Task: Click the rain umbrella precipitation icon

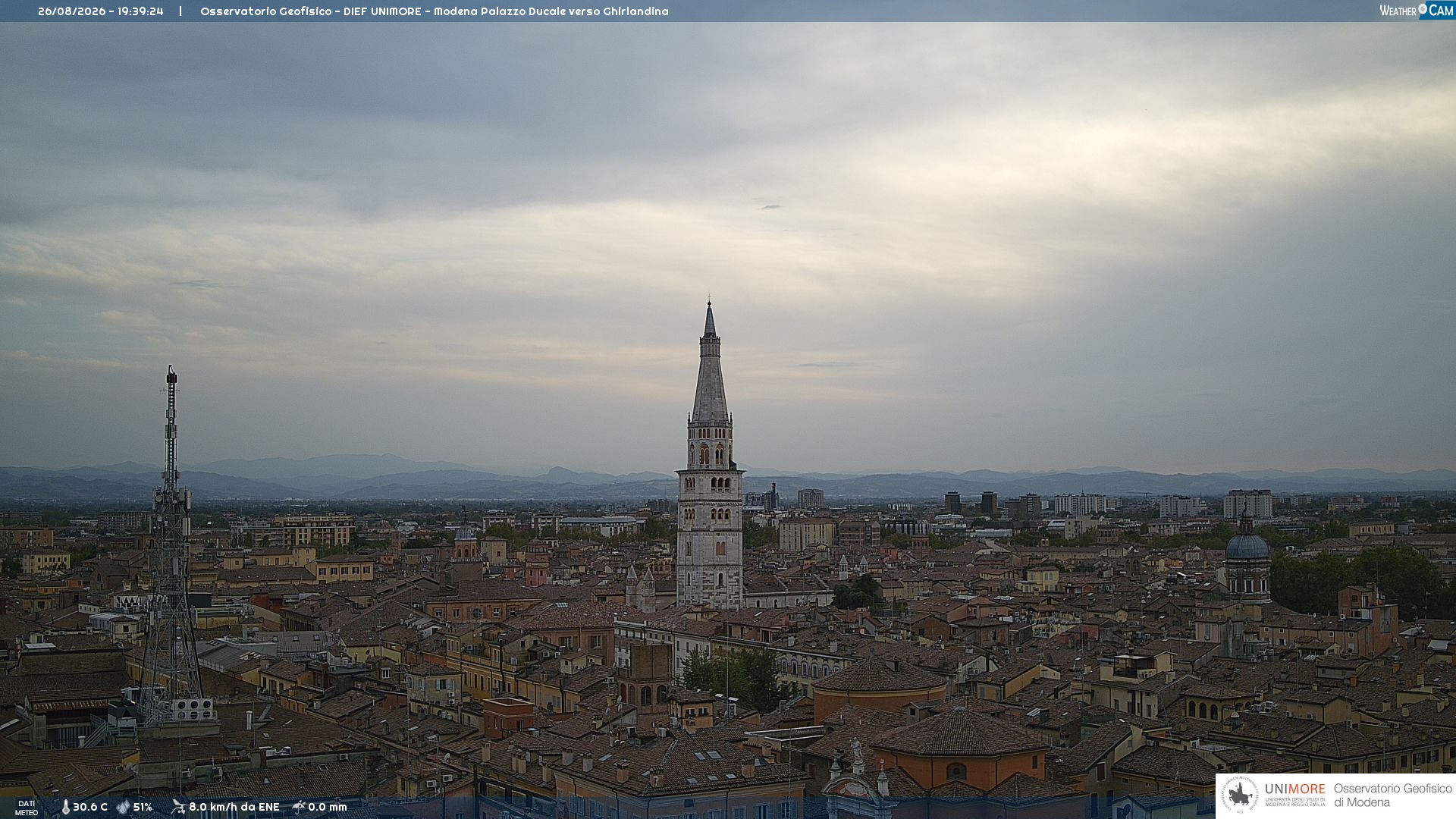Action: click(299, 807)
